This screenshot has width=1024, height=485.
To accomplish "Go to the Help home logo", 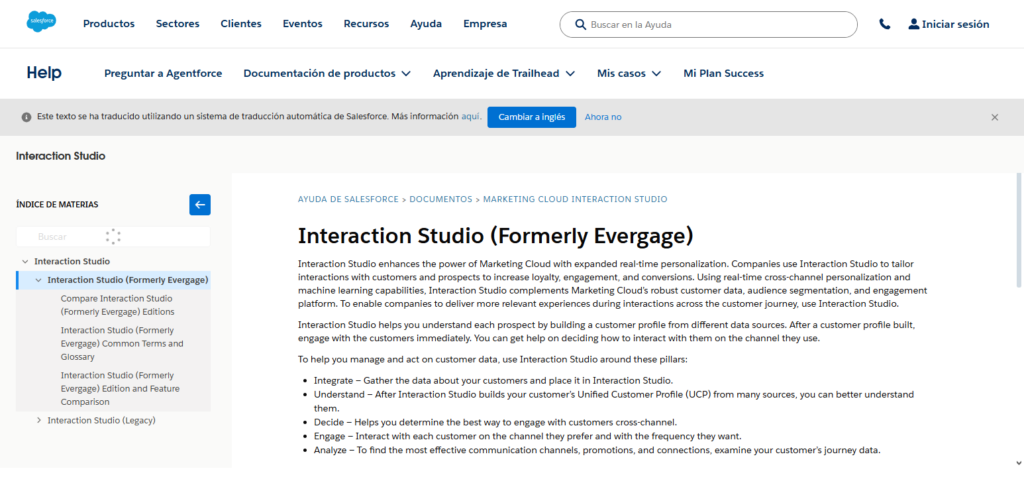I will pos(44,73).
